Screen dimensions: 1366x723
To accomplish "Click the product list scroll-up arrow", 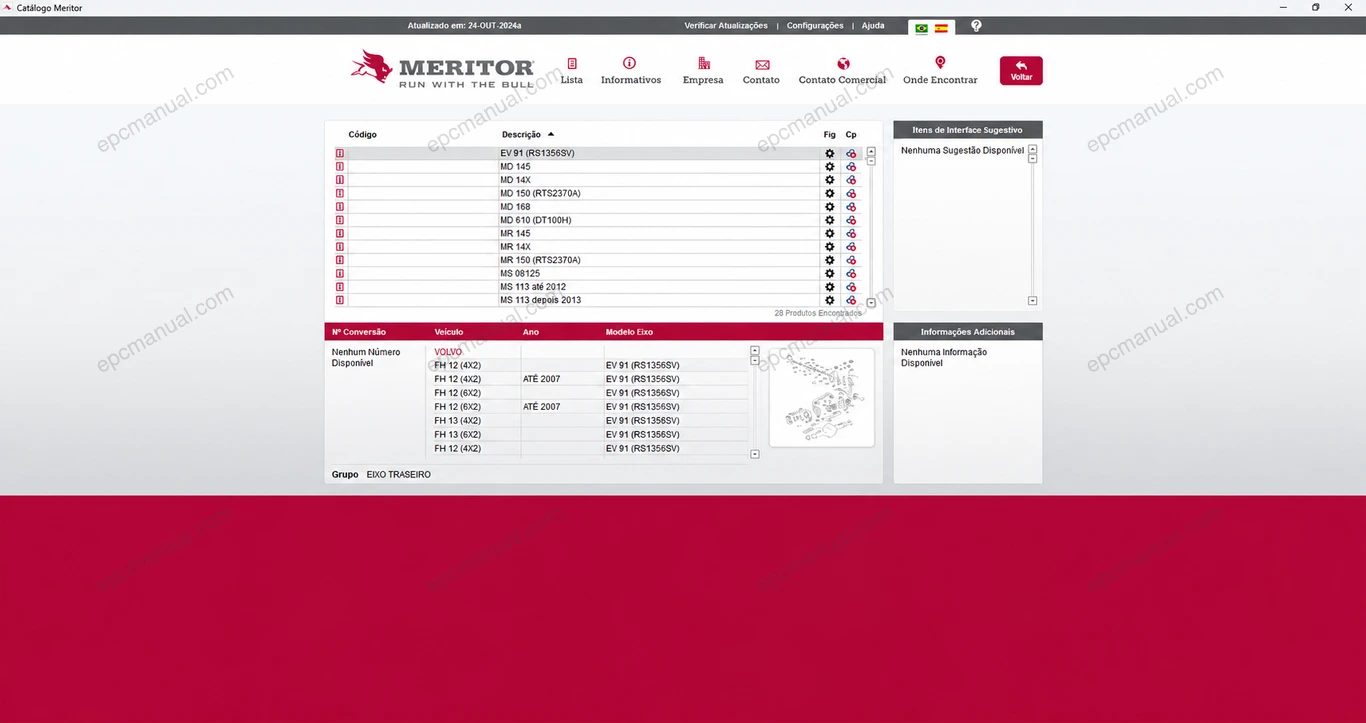I will pos(871,152).
